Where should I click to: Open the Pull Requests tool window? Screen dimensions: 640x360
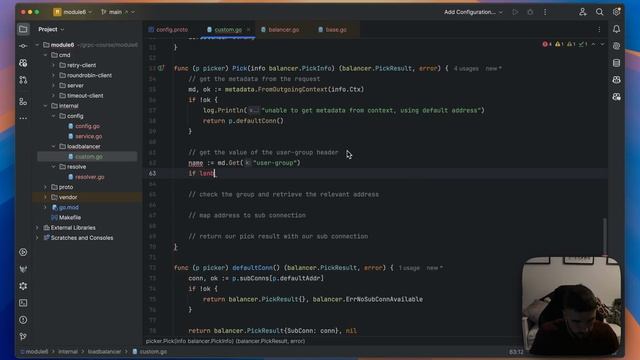(x=23, y=80)
